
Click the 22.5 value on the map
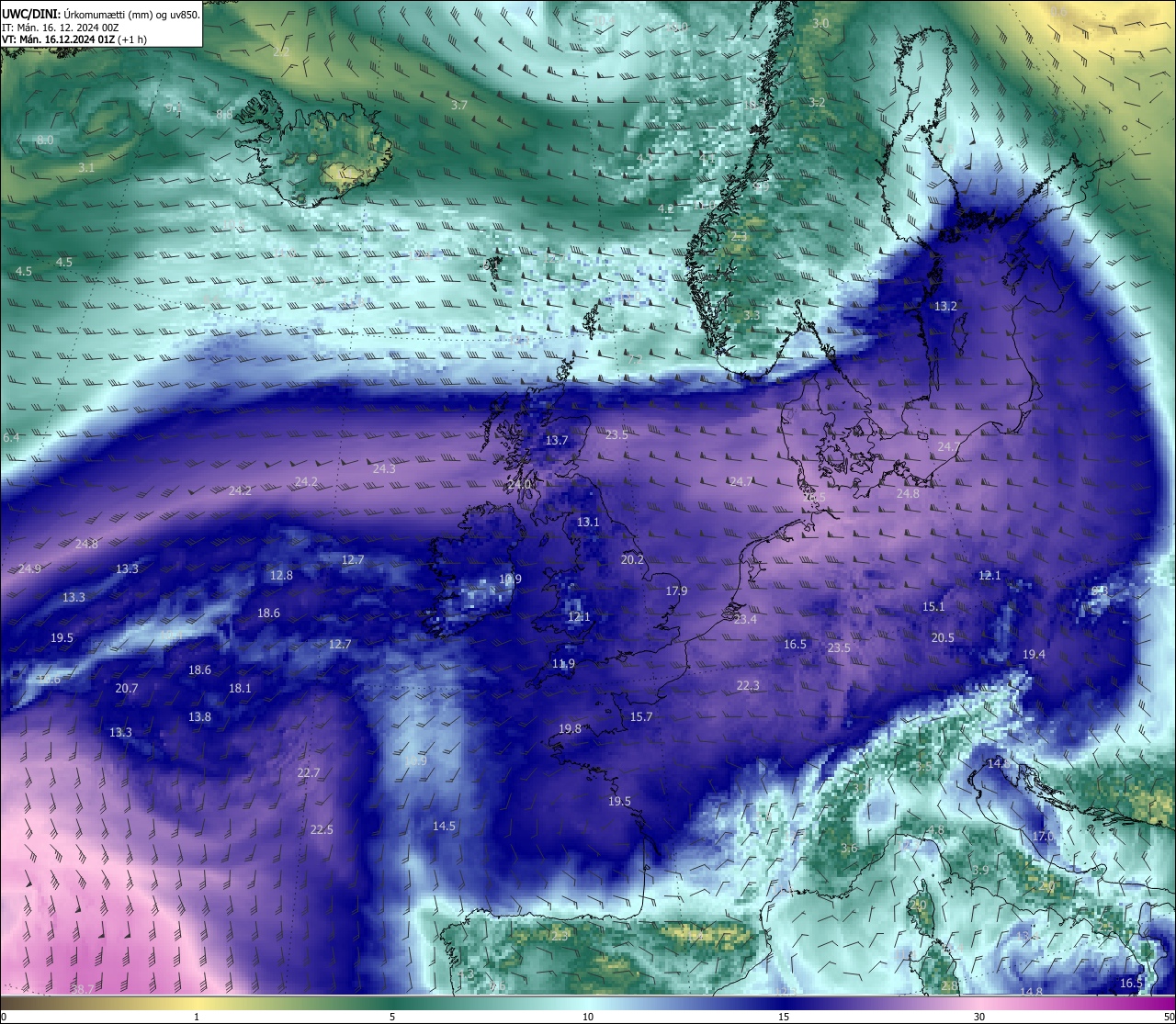(x=322, y=829)
